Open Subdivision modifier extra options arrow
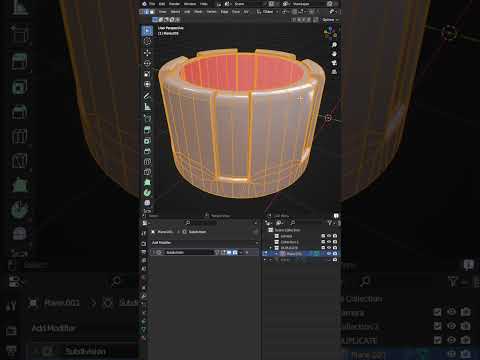The width and height of the screenshot is (480, 360). (x=241, y=253)
